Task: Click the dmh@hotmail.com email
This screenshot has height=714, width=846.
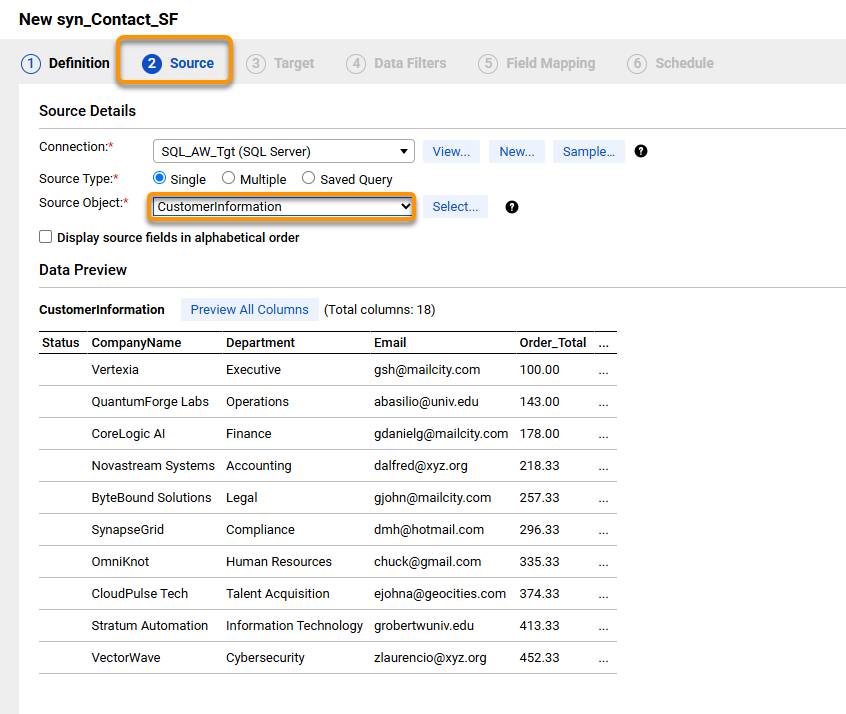Action: click(x=429, y=529)
